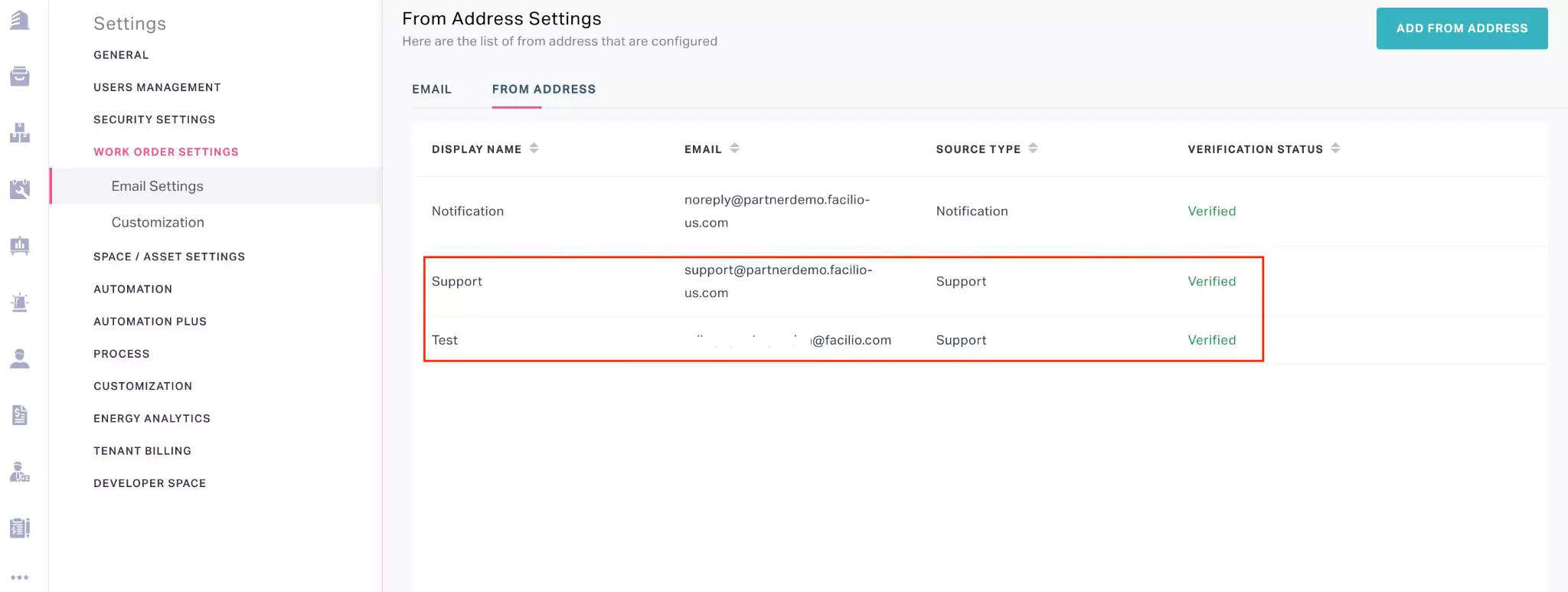Click From Address Settings page title
This screenshot has height=592, width=1568.
point(501,18)
